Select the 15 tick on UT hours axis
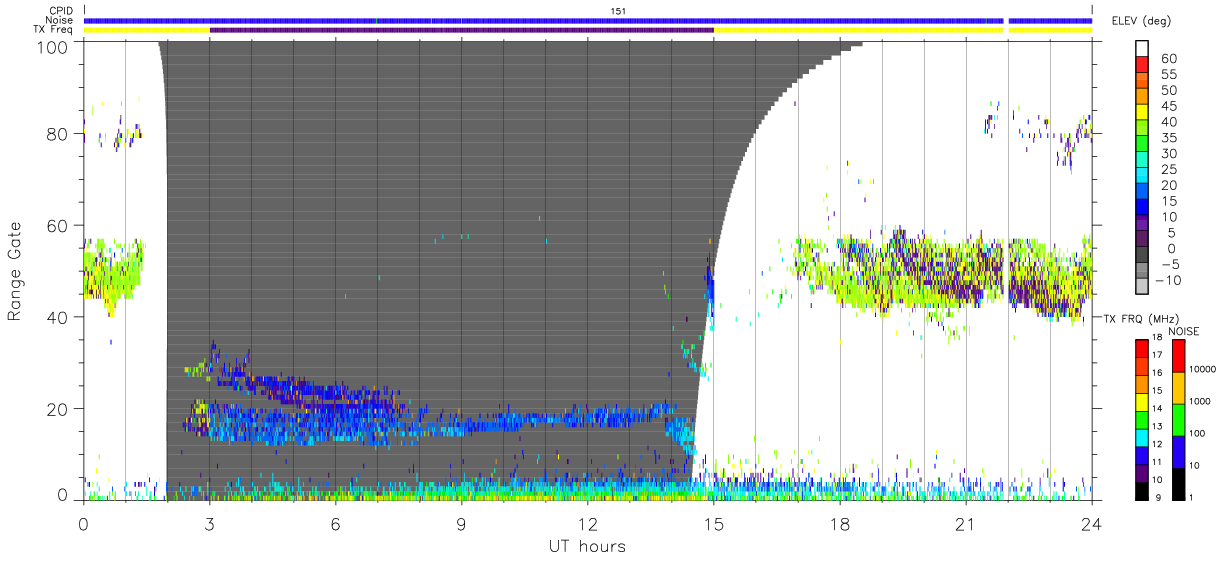1228x567 pixels. tap(714, 522)
